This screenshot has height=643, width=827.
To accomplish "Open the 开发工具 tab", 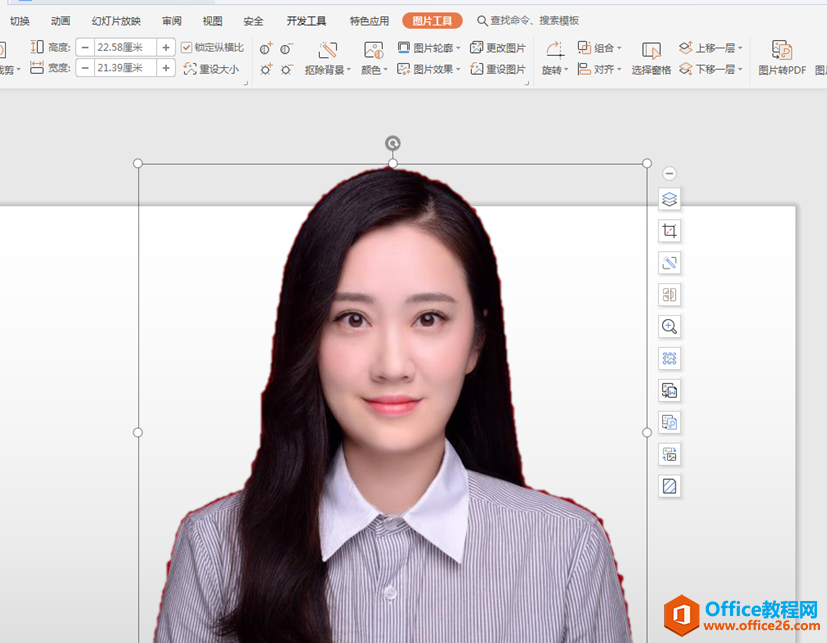I will coord(306,21).
